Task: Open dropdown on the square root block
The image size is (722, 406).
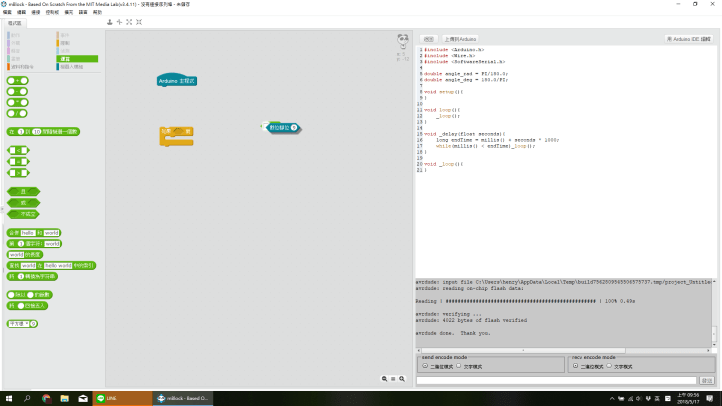Action: pos(26,324)
